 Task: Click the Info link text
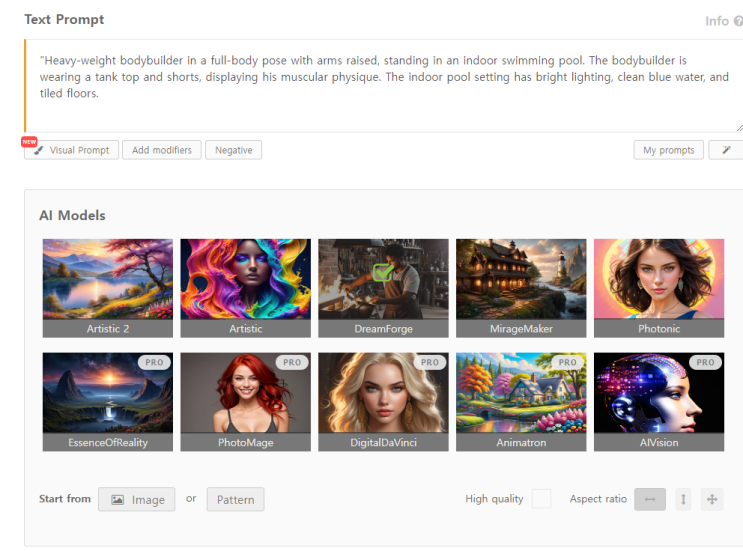[x=716, y=21]
